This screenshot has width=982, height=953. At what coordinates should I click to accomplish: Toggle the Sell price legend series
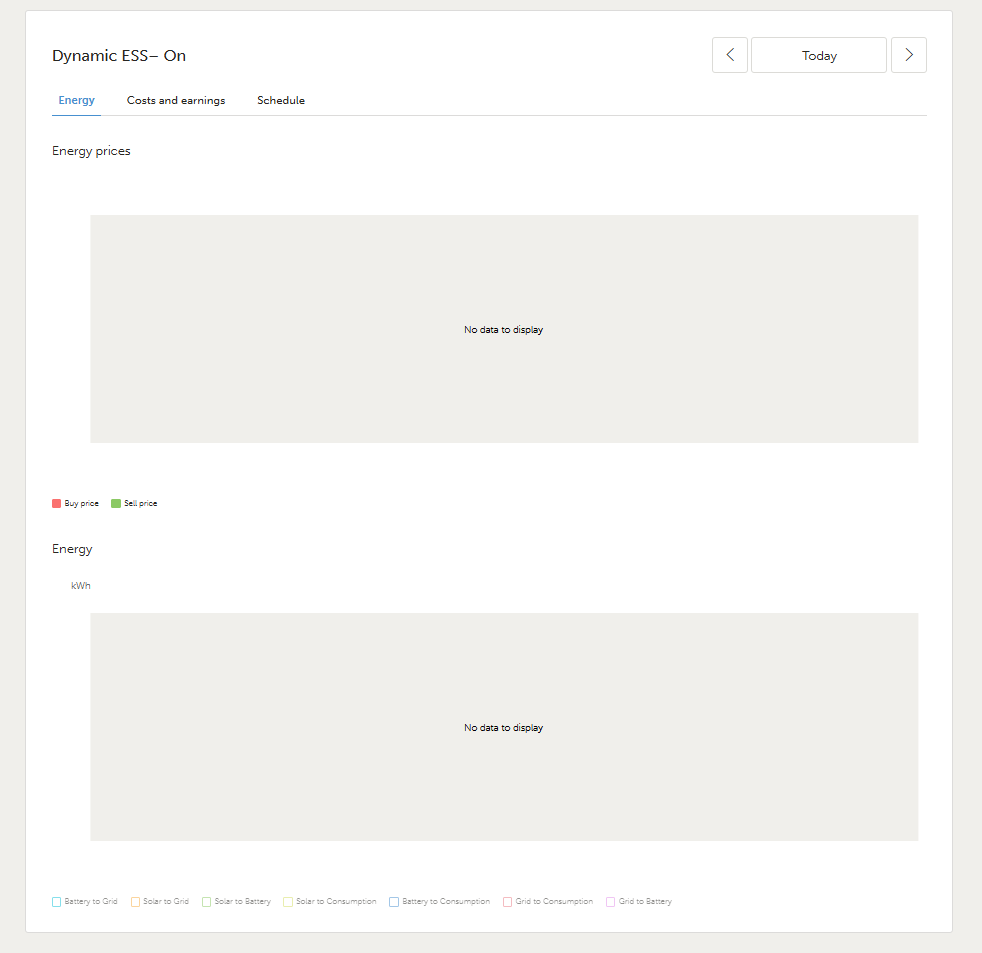(135, 504)
